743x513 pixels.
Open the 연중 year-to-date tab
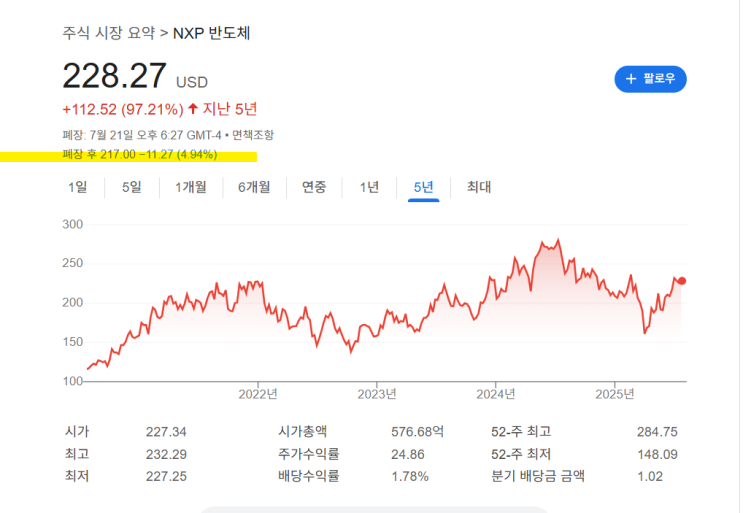click(314, 187)
